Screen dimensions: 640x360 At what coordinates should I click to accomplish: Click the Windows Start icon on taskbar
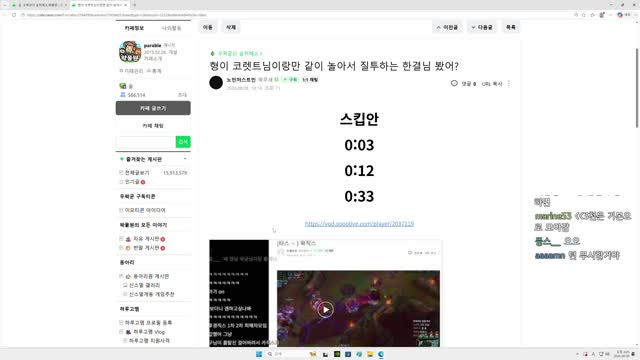(x=259, y=354)
